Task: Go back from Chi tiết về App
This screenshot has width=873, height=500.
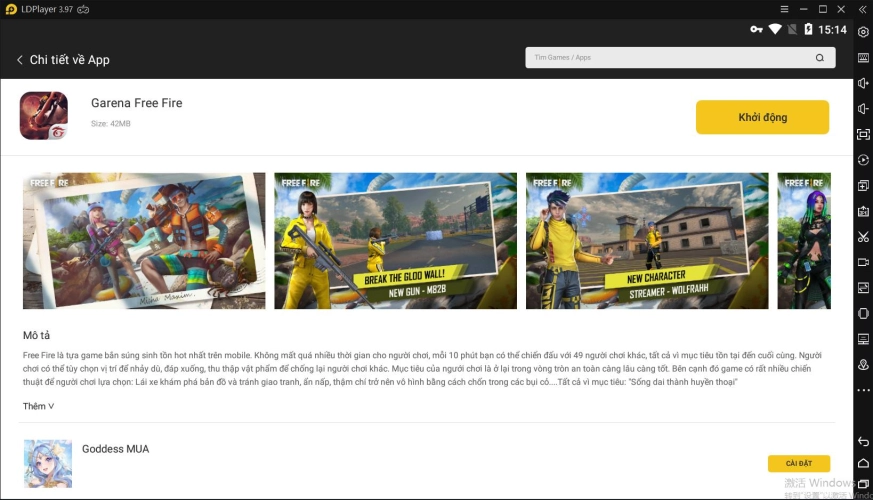Action: [x=19, y=60]
